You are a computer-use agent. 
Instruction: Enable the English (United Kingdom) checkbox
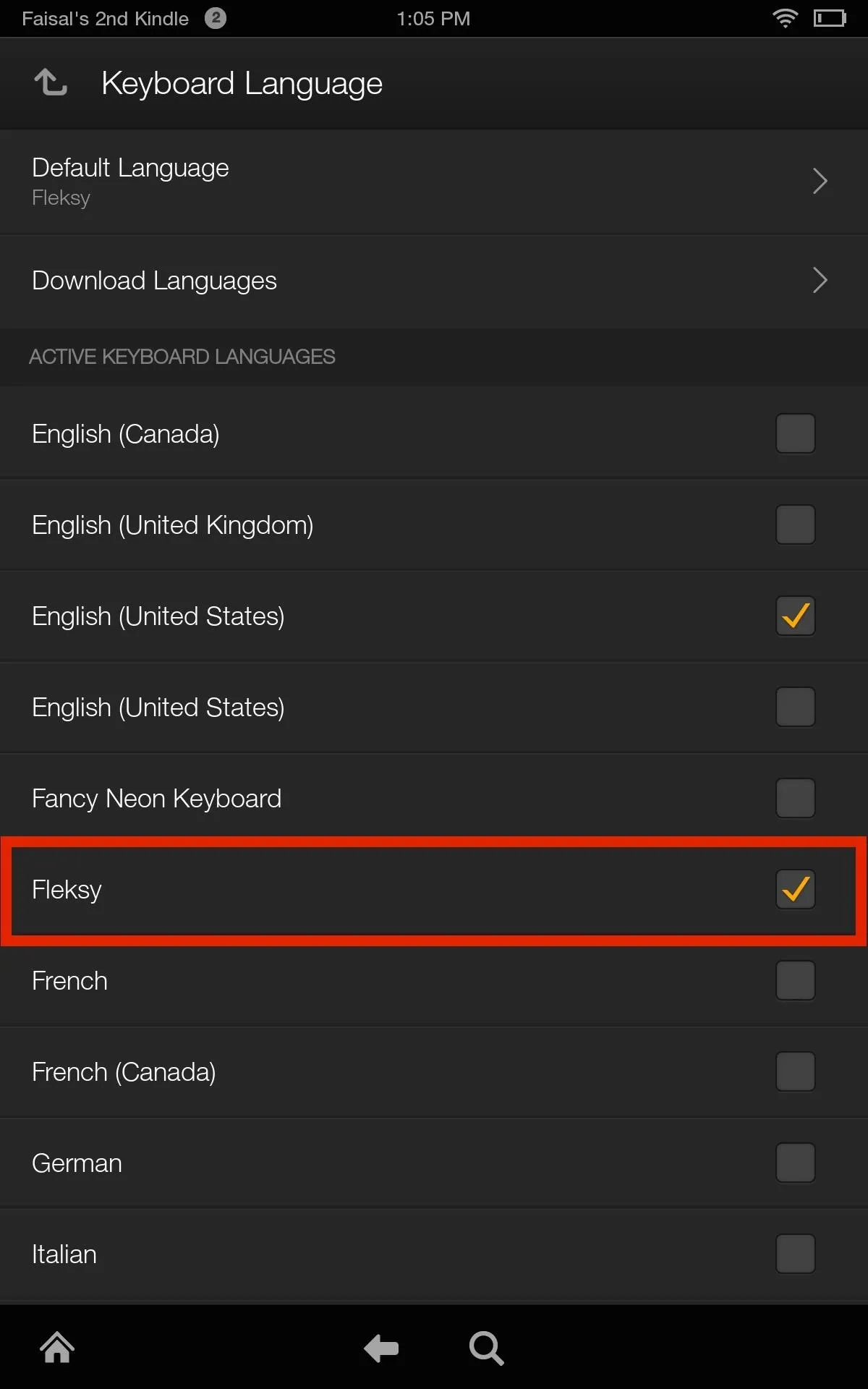point(796,524)
